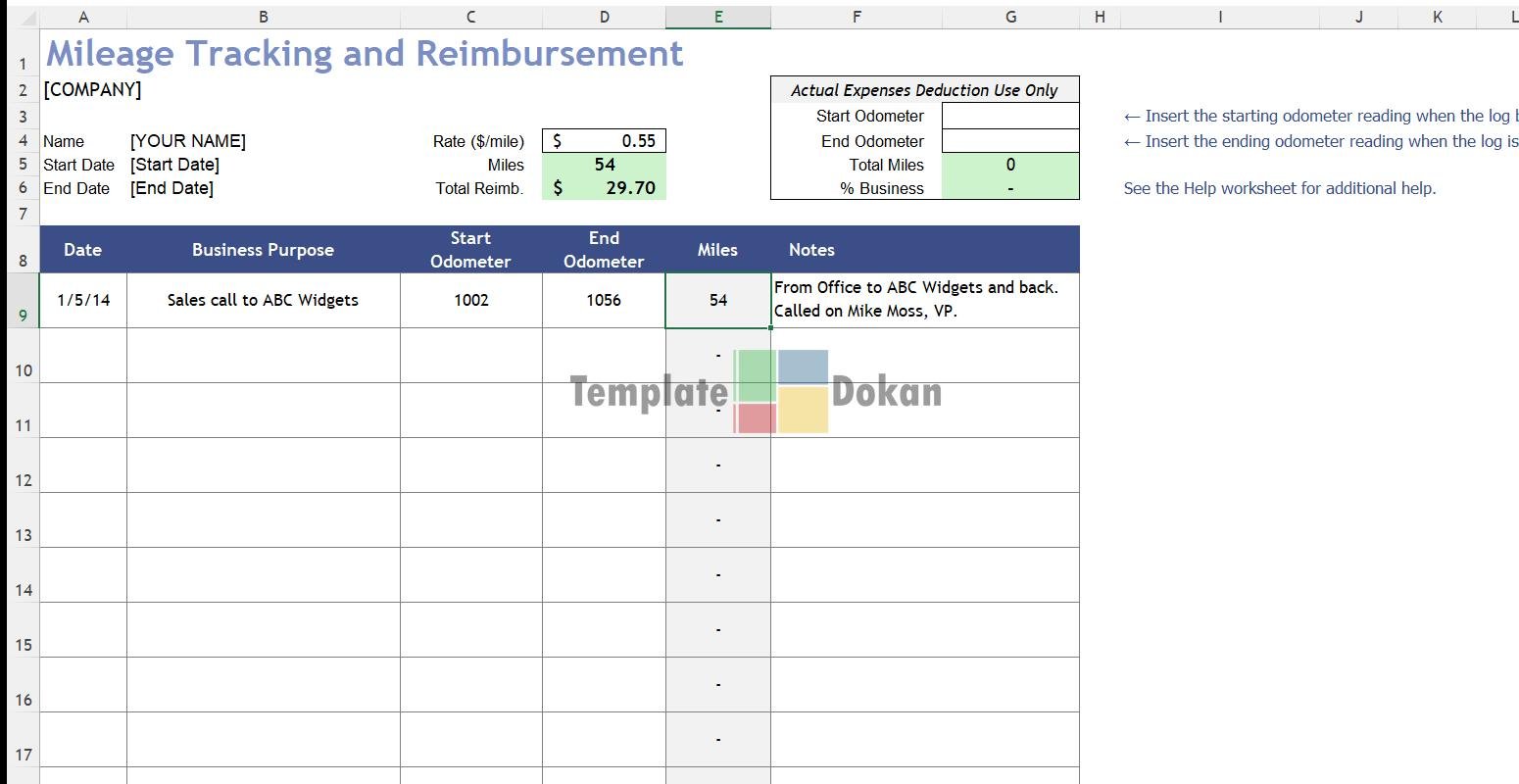This screenshot has width=1519, height=784.
Task: Select the column B header
Action: click(x=263, y=17)
